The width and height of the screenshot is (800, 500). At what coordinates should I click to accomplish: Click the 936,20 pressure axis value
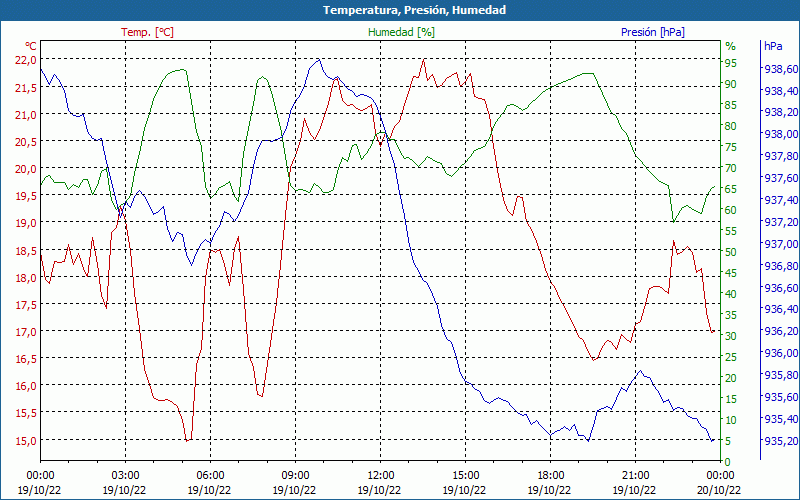coord(781,331)
